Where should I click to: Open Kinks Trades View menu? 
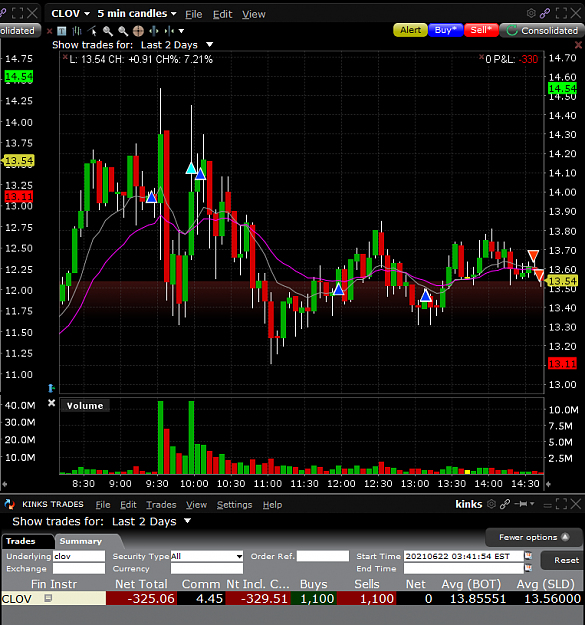coord(196,505)
